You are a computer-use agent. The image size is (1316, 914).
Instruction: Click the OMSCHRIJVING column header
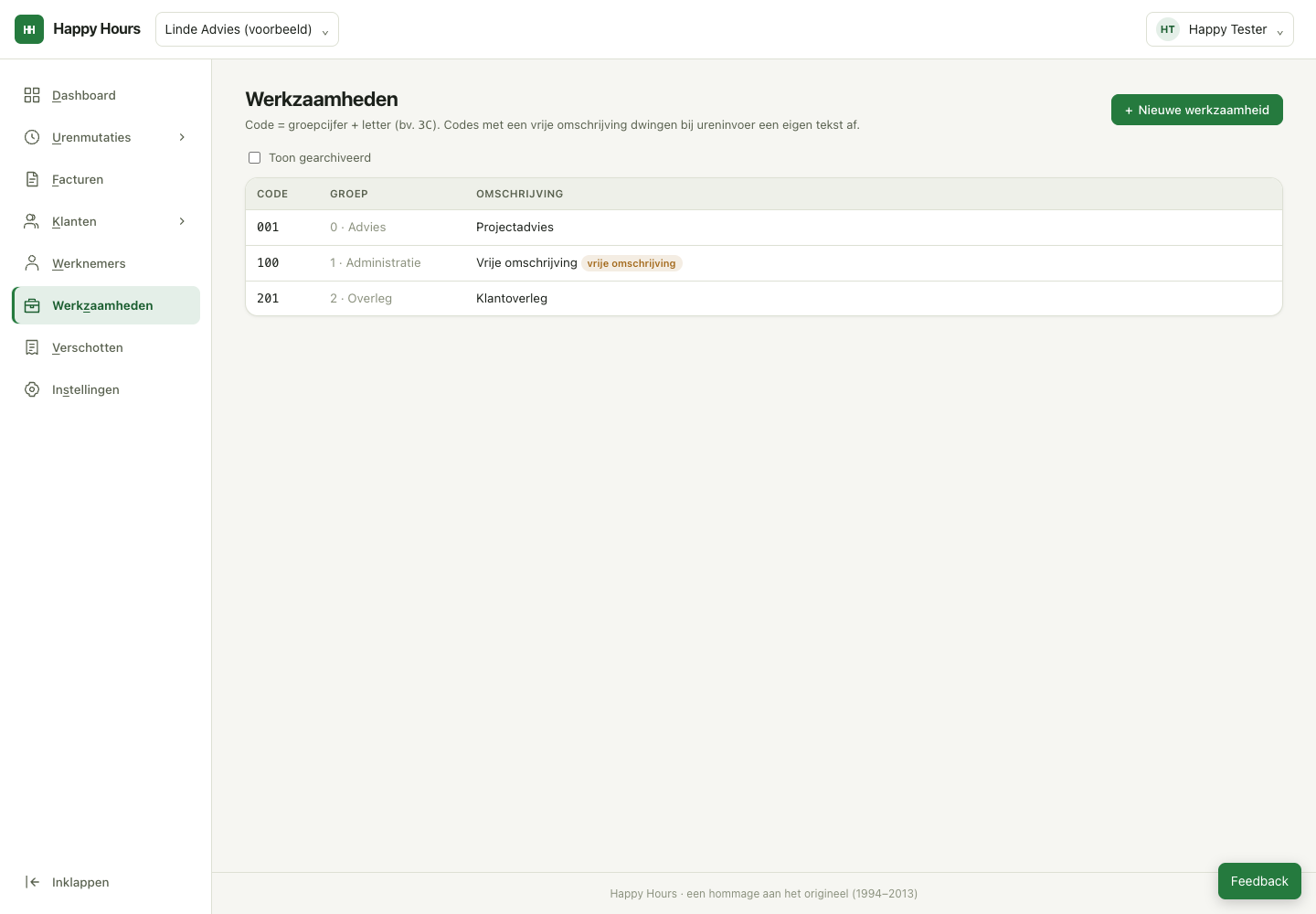click(519, 194)
